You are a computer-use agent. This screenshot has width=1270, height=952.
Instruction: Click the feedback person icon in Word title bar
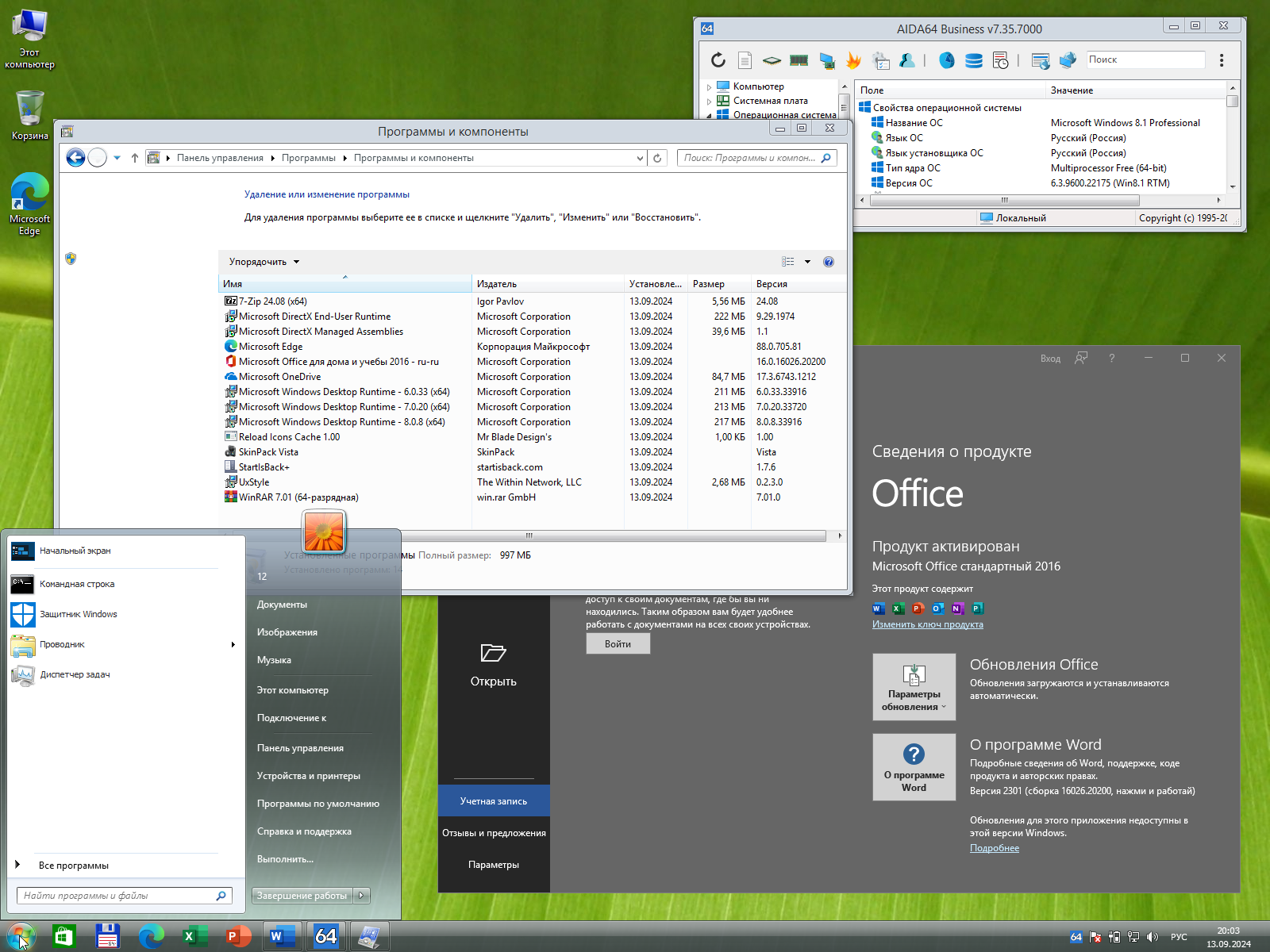1081,359
